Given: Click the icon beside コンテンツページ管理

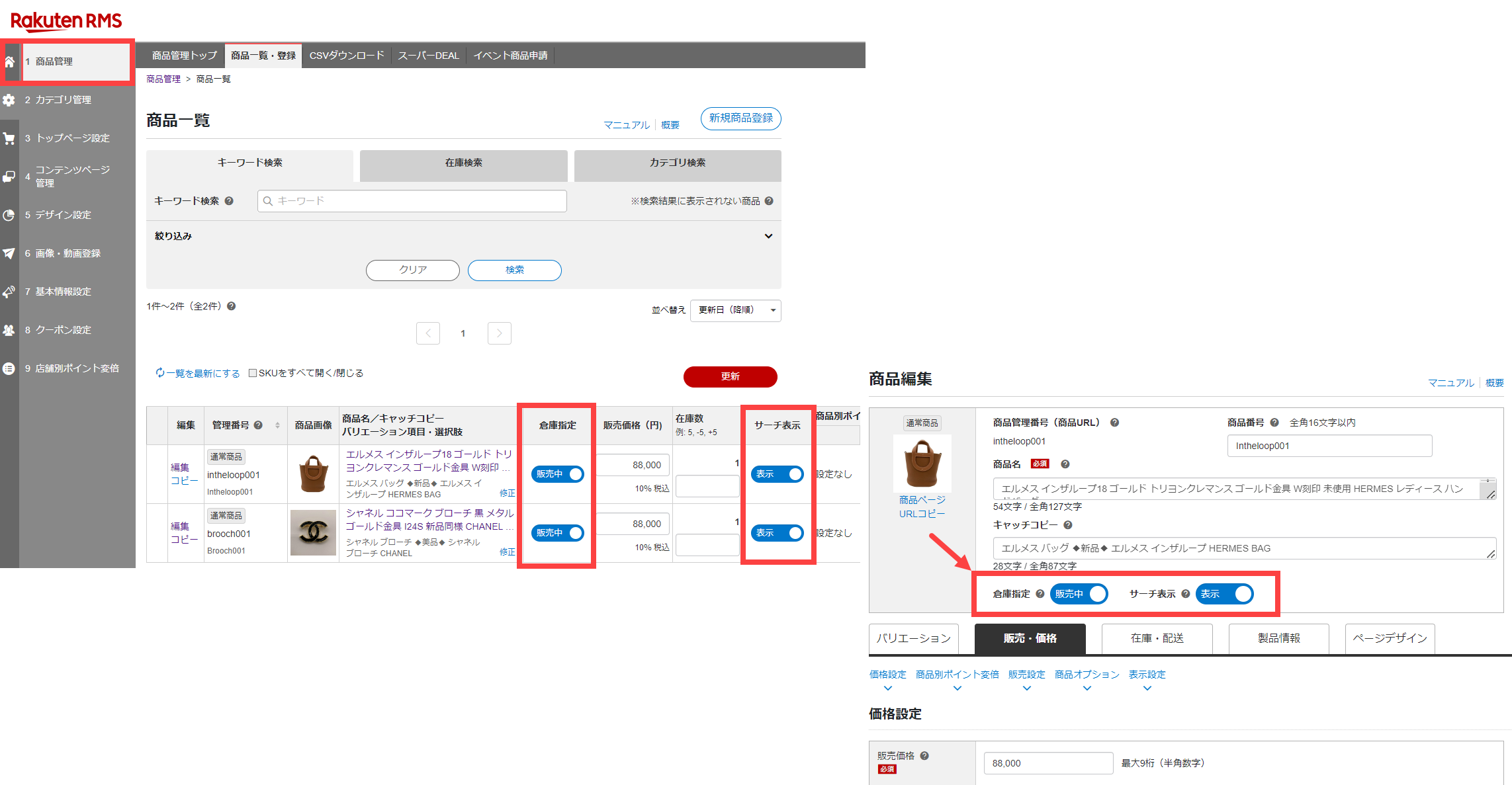Looking at the screenshot, I should click(x=9, y=177).
